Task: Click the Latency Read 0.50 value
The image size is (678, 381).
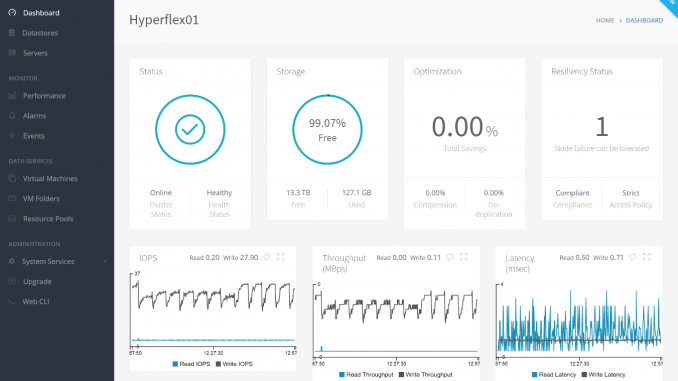Action: 582,257
